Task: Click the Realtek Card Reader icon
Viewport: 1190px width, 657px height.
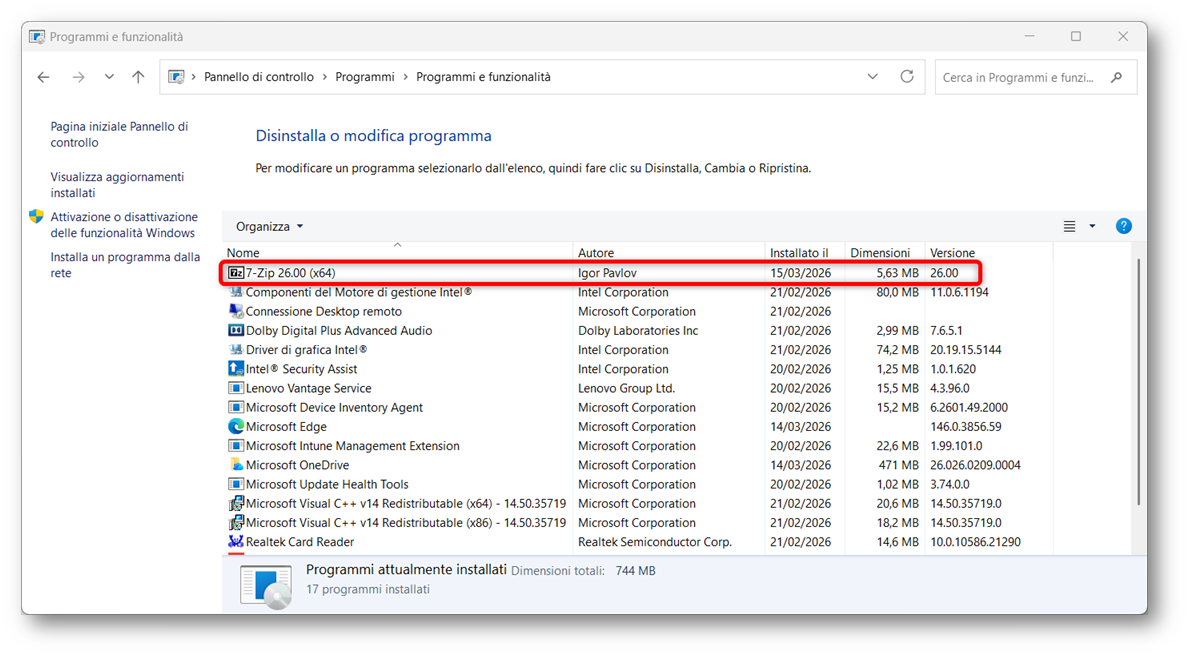Action: tap(236, 542)
